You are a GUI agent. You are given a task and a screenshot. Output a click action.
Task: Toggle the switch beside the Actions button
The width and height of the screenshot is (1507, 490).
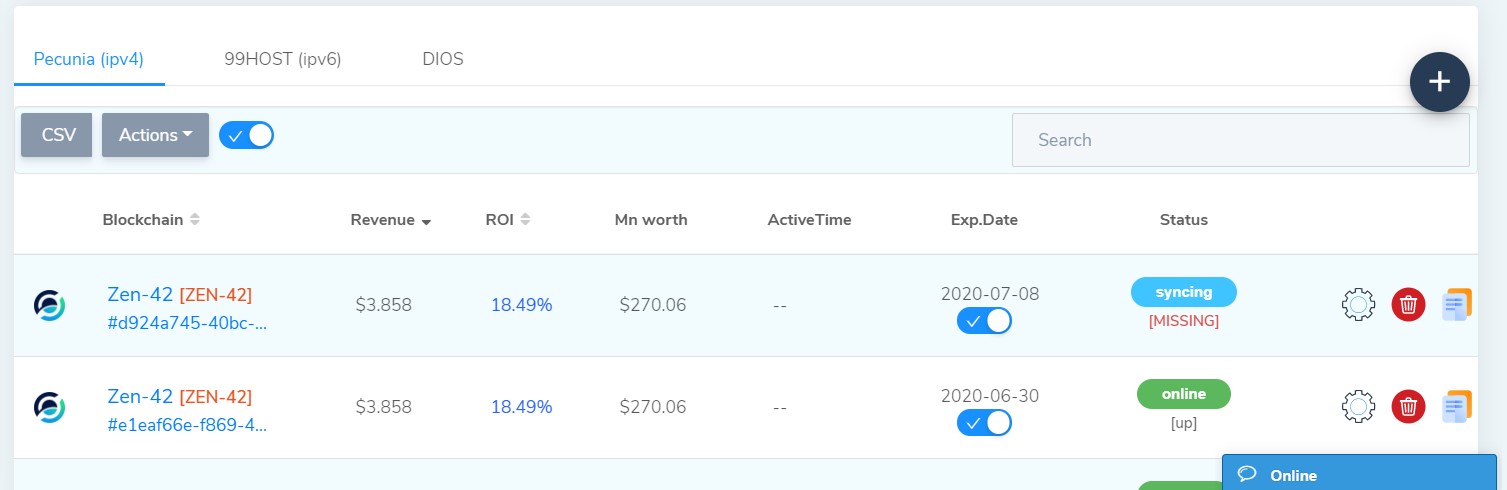coord(246,135)
